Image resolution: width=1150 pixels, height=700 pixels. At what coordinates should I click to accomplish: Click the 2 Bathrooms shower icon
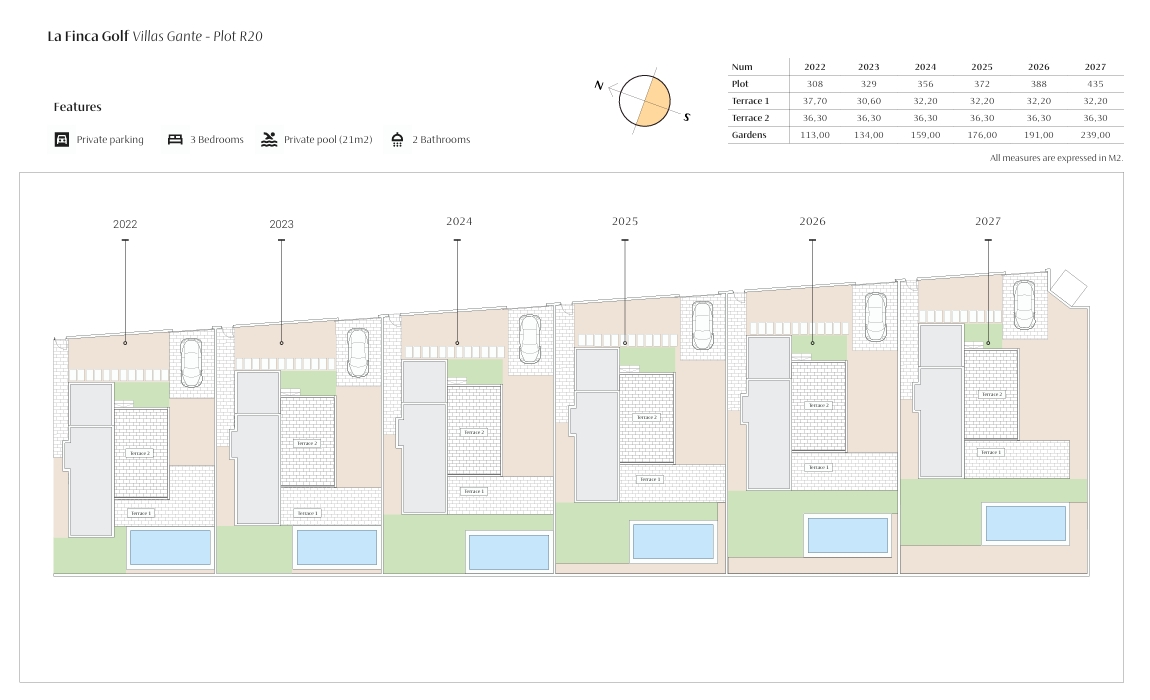coord(398,140)
